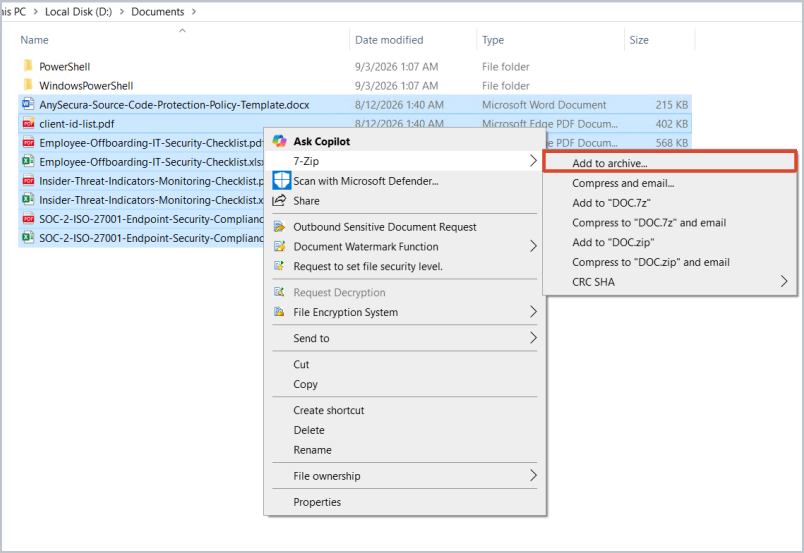The height and width of the screenshot is (553, 804).
Task: Click PDF icon of SOC-2-ISO-27001 file
Action: coord(28,219)
